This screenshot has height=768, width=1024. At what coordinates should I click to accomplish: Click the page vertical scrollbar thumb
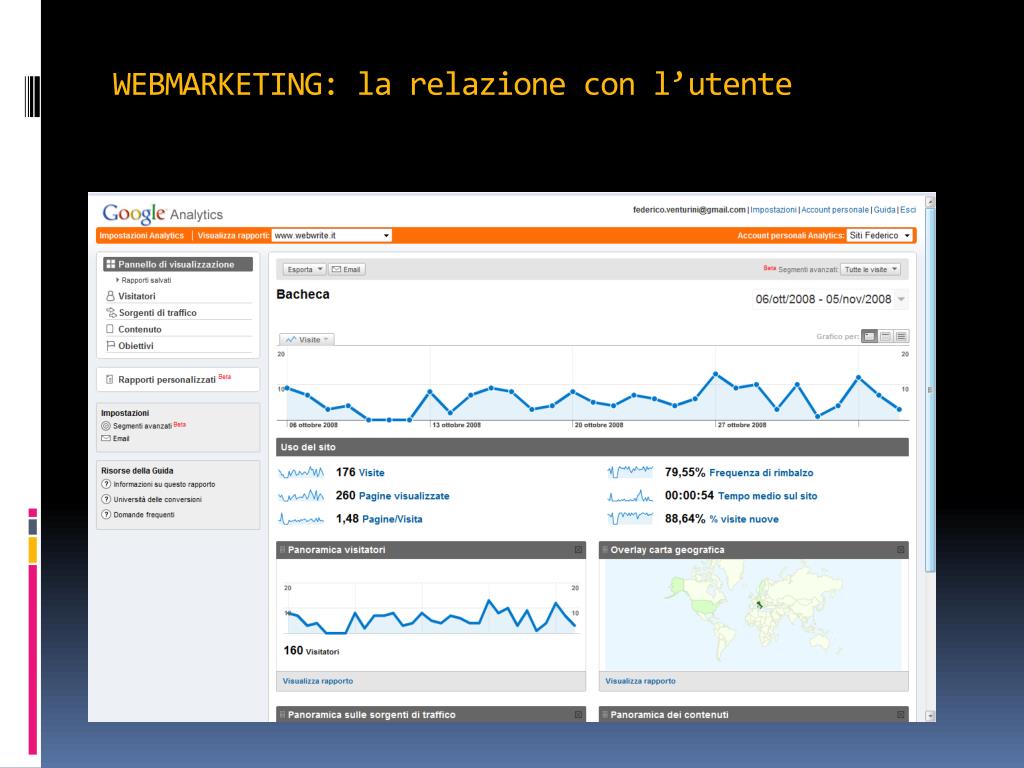[x=930, y=391]
